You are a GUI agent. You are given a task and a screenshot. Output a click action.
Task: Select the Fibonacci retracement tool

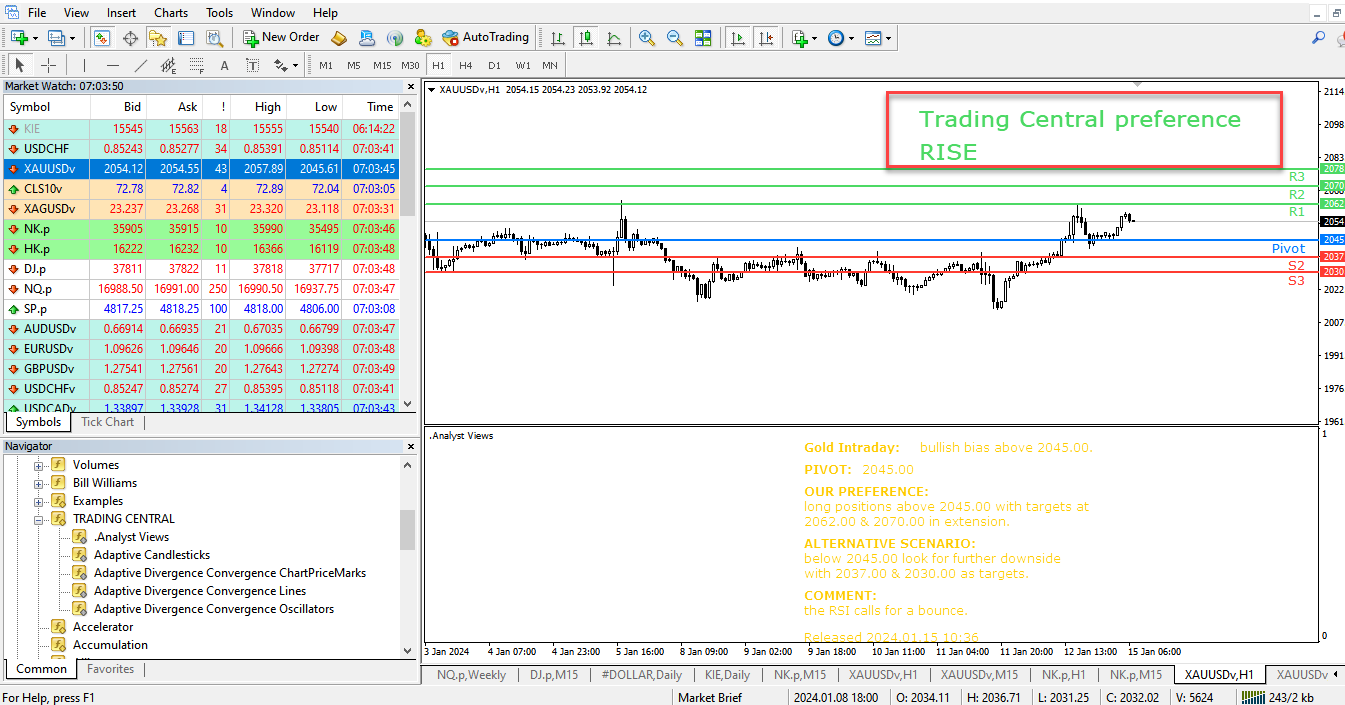197,65
